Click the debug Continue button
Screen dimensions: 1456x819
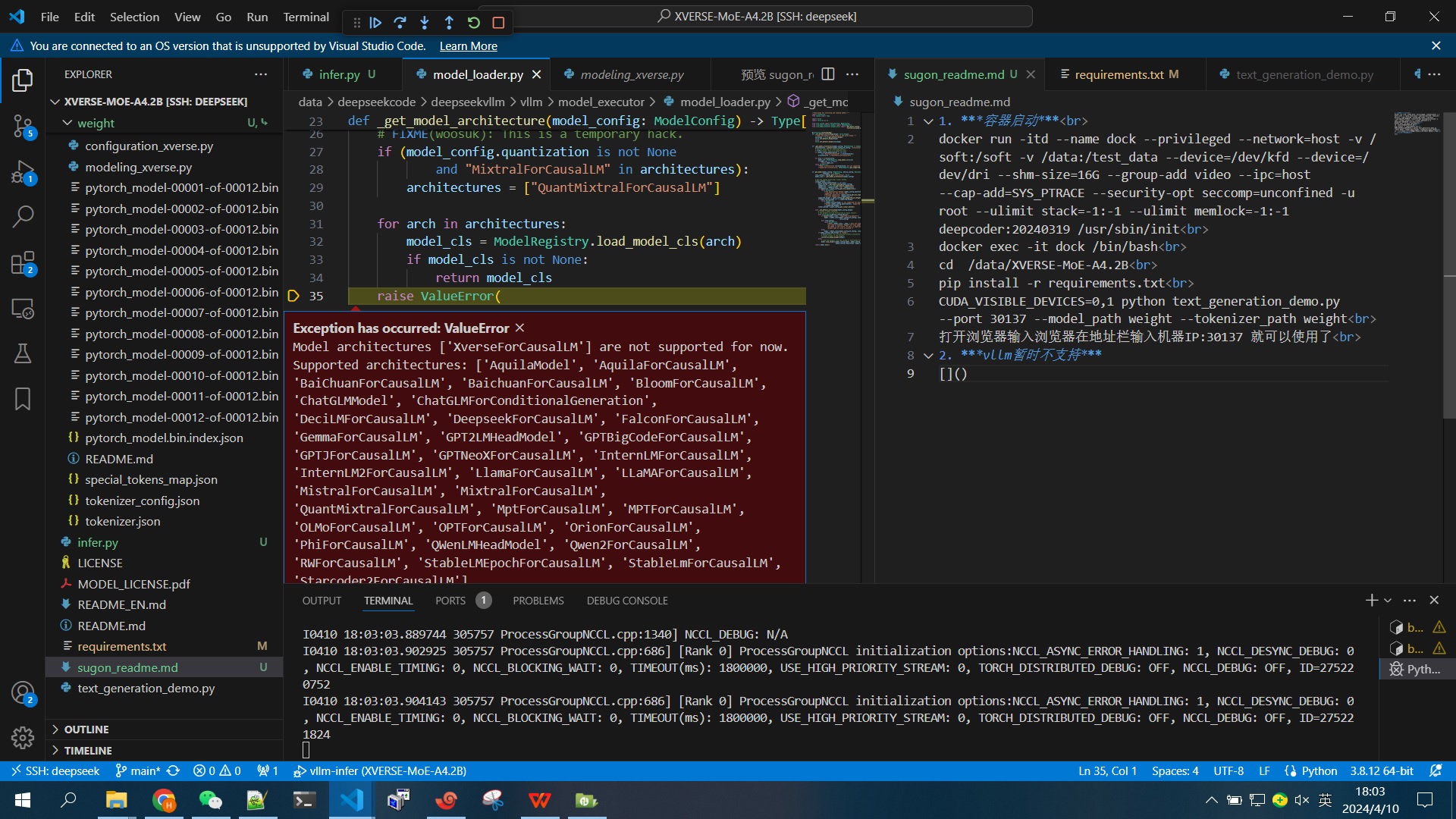click(x=375, y=23)
